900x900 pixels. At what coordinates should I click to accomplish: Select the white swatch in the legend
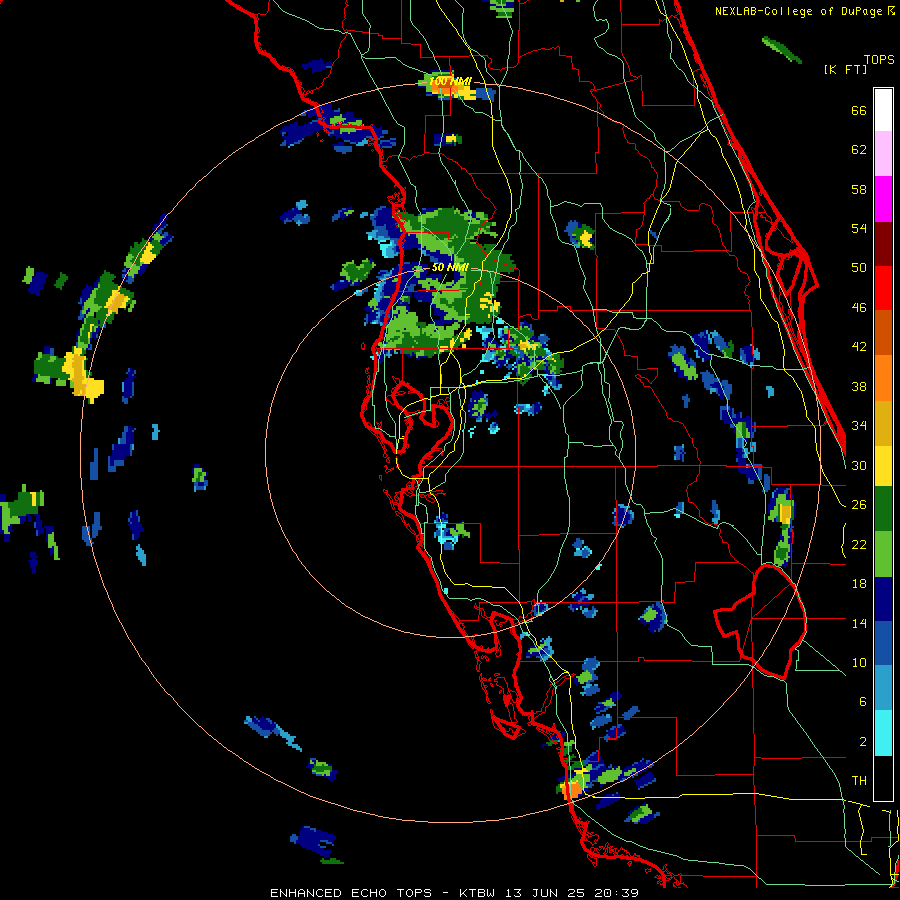883,110
